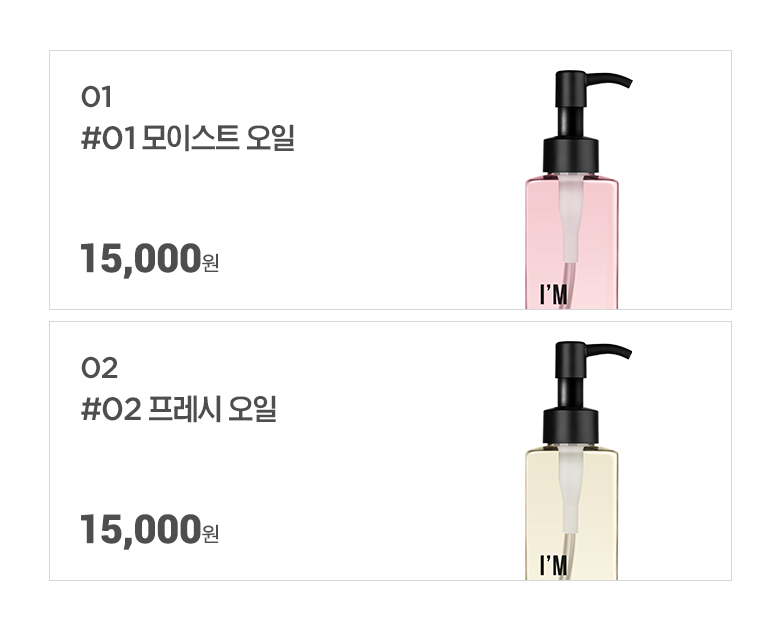Click the pink oil bottle image
The height and width of the screenshot is (632, 780).
[x=578, y=190]
